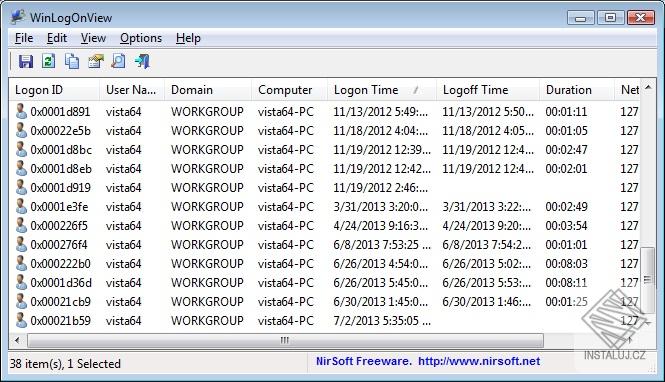Click the Save Selected Items floppy icon
Screen dimensions: 665x382
pyautogui.click(x=26, y=61)
